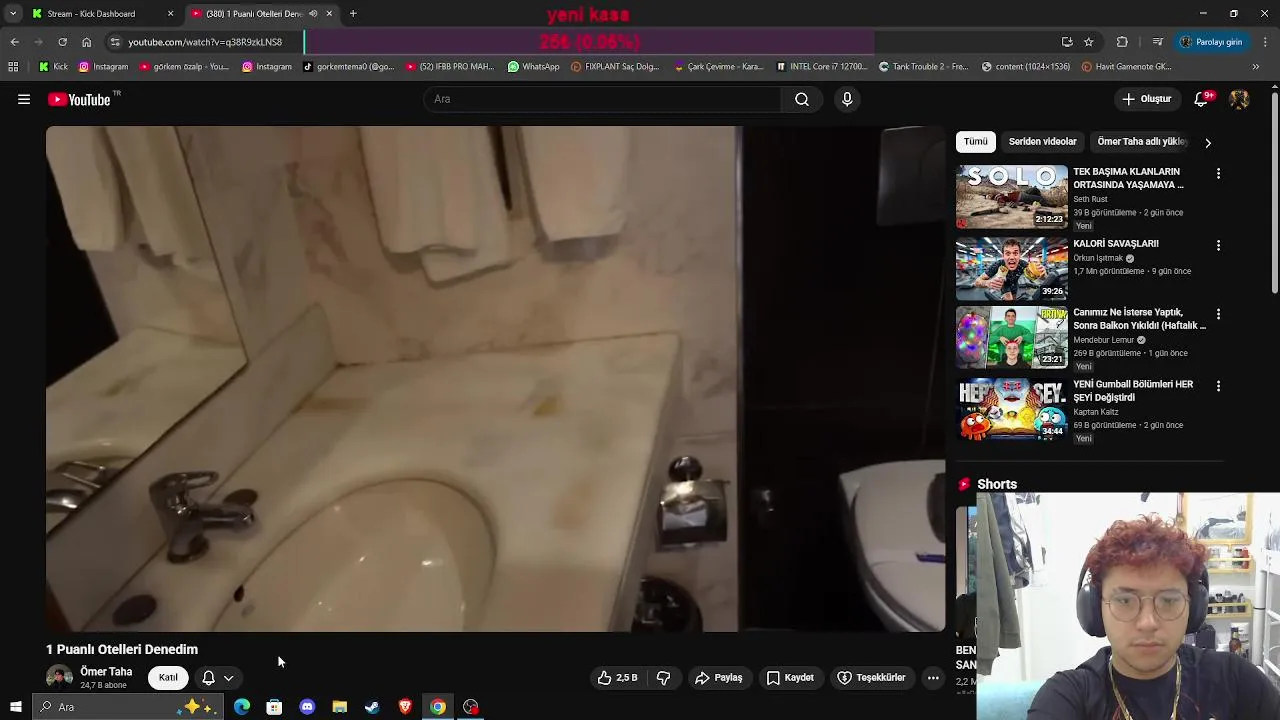The height and width of the screenshot is (720, 1280).
Task: Open Chrome extensions puzzle icon
Action: click(1122, 42)
